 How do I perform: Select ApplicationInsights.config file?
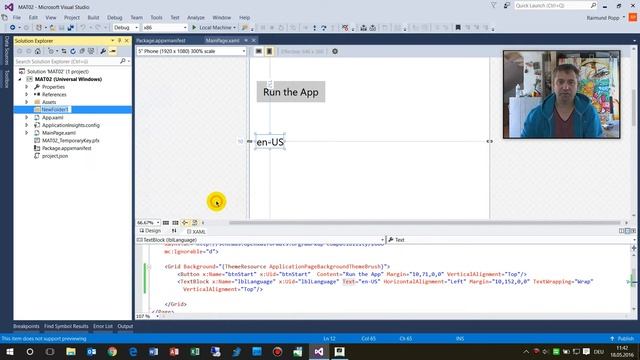click(71, 125)
